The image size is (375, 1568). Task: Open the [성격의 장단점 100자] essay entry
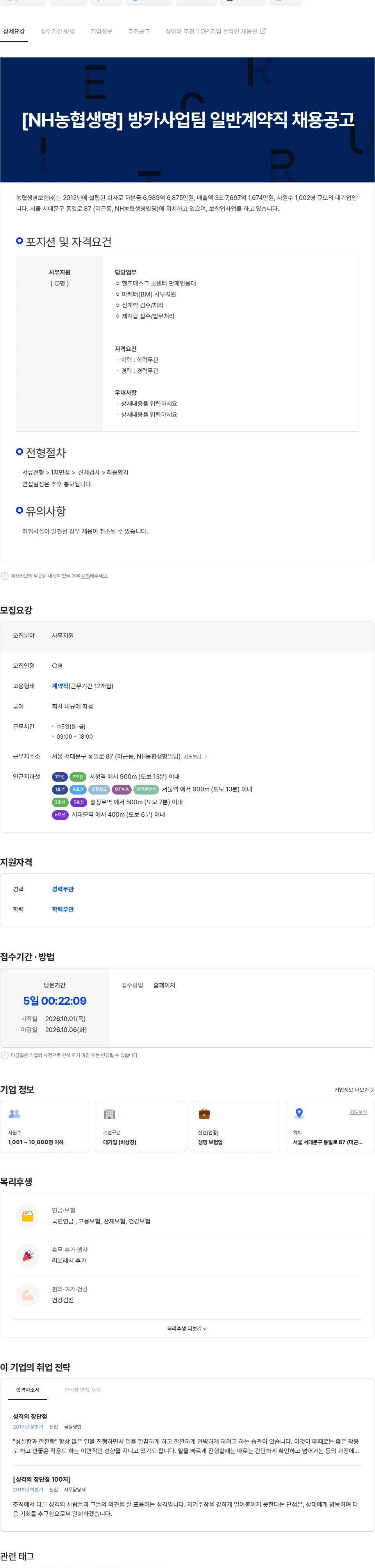click(187, 1497)
